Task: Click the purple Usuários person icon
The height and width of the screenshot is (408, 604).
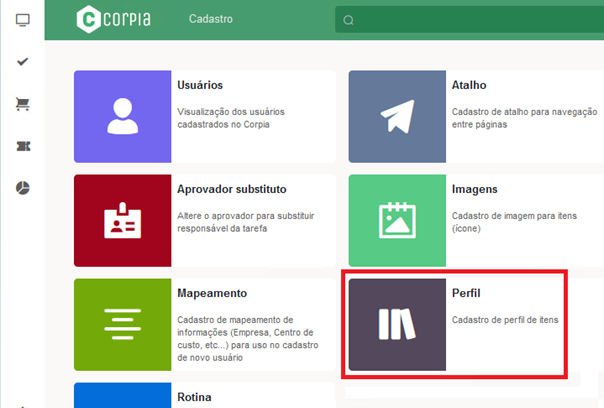Action: click(124, 117)
